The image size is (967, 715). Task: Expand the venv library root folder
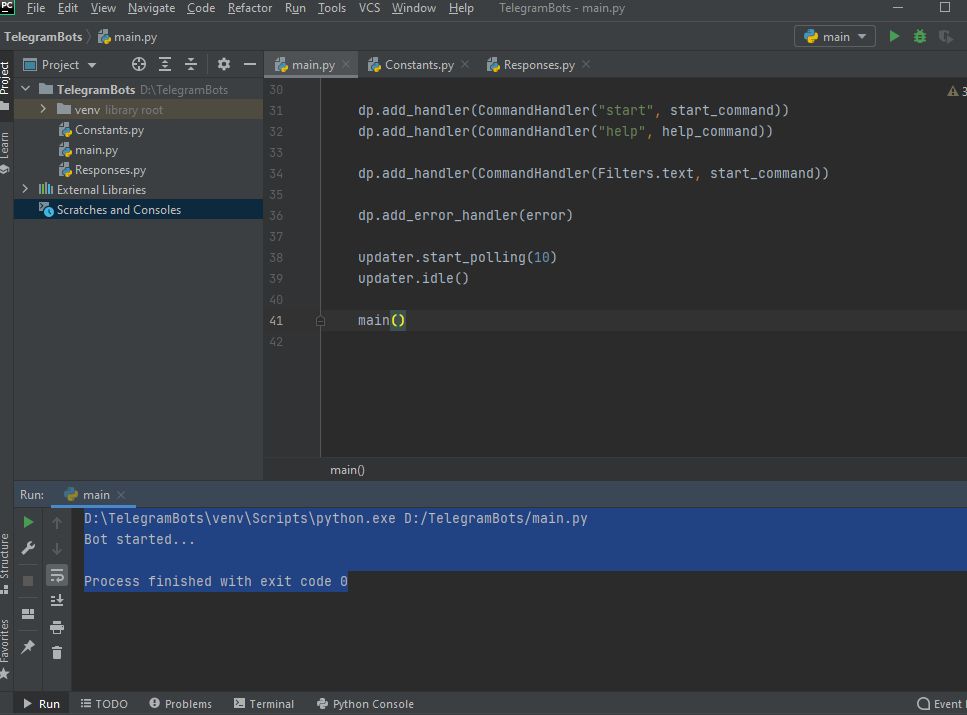point(43,109)
